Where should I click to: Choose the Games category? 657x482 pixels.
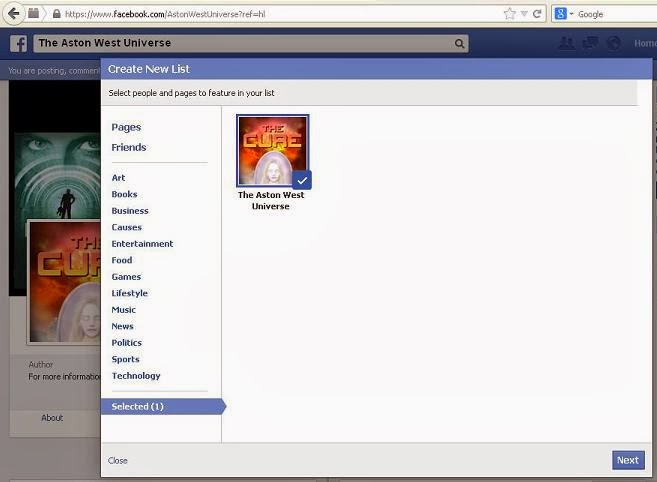pos(126,277)
